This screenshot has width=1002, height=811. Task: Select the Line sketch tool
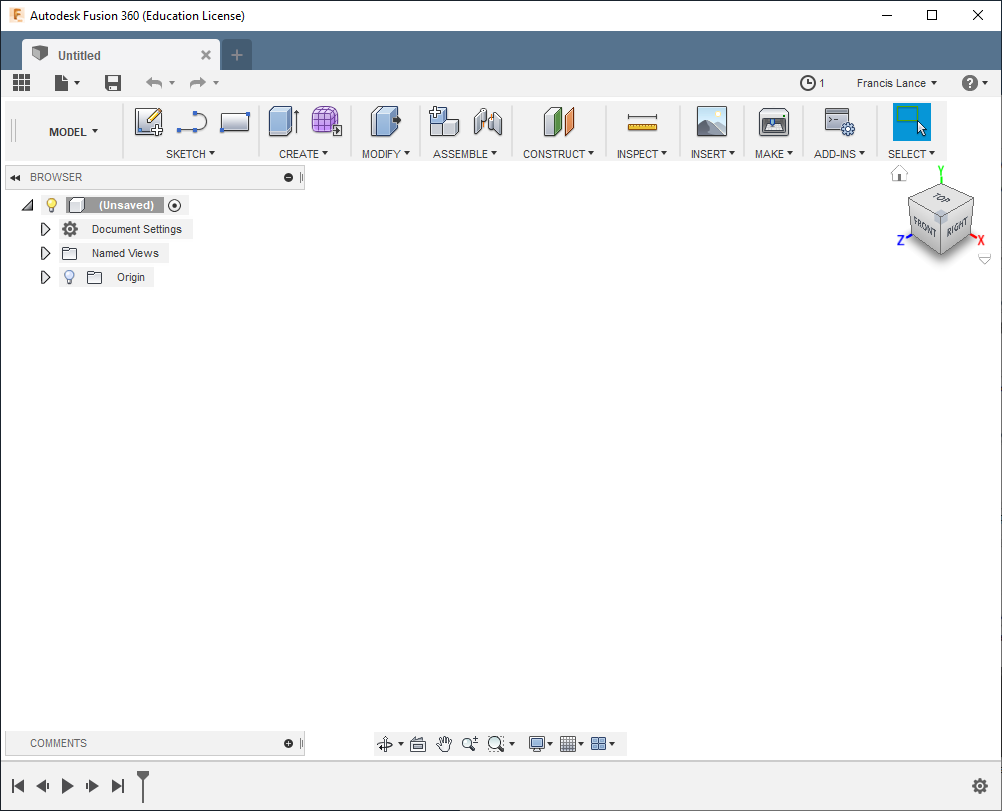pos(192,121)
